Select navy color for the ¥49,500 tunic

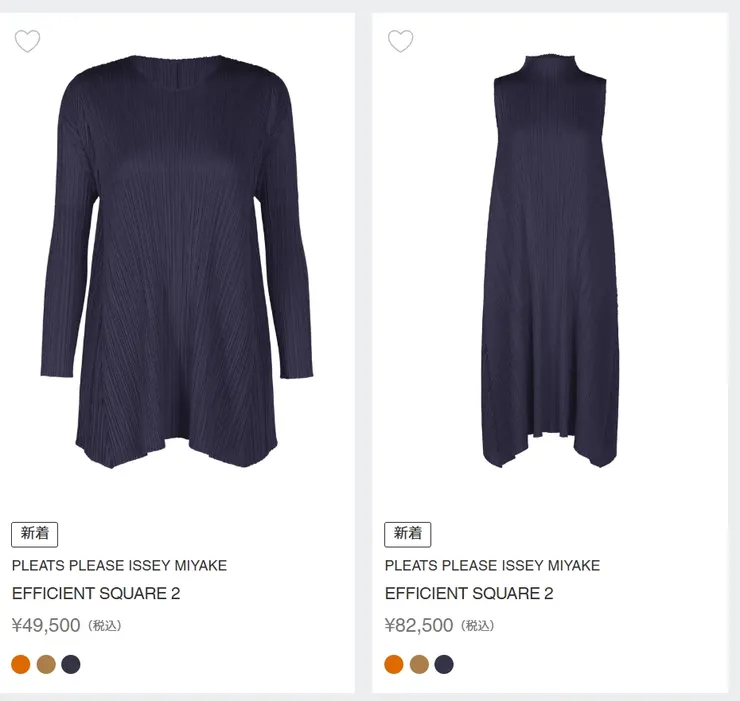click(x=71, y=664)
